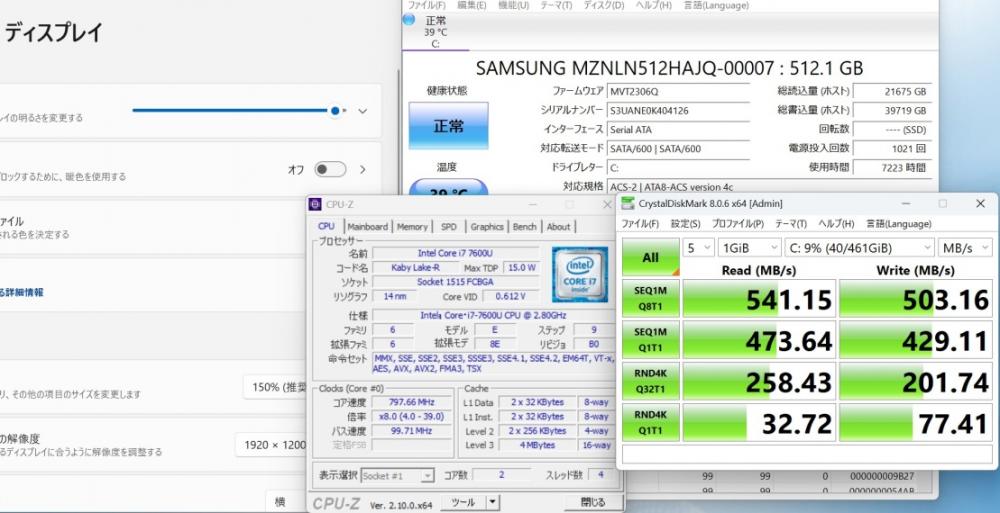Click the total host reads 21675 GB value
Viewport: 1000px width, 513px height.
(892, 91)
